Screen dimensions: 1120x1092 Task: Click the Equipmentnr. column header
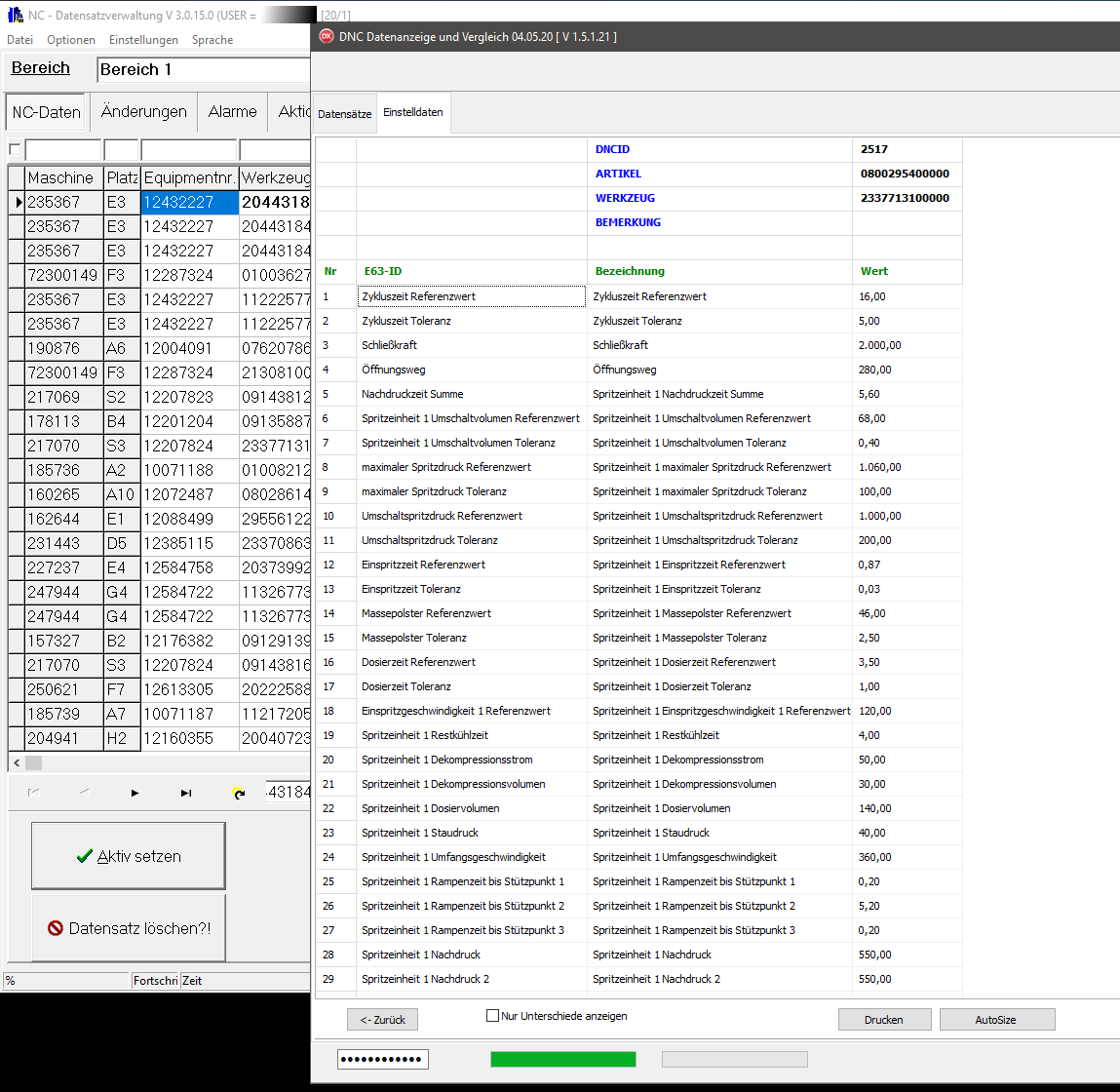pos(189,178)
